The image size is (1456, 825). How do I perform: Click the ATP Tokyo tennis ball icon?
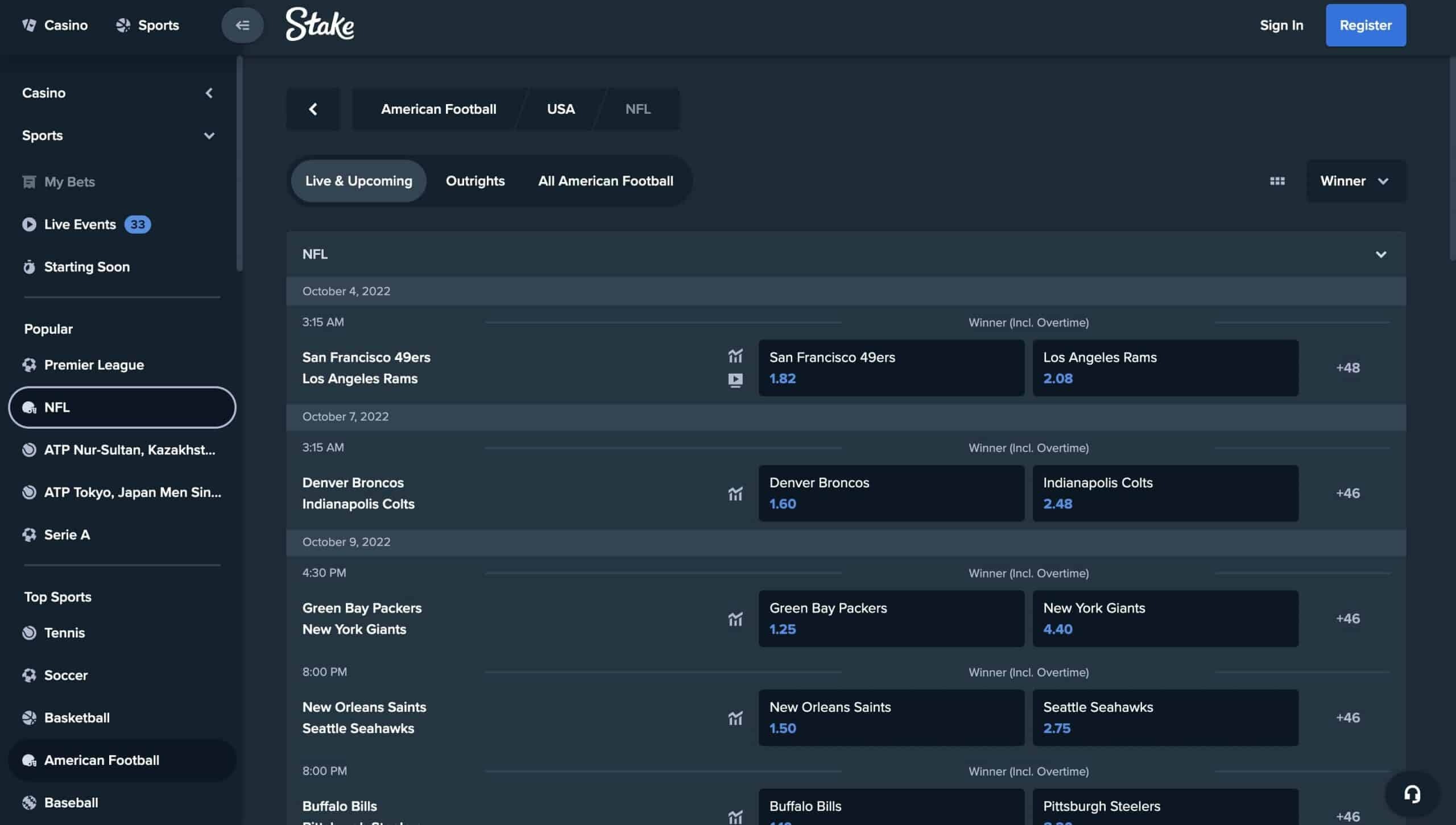pyautogui.click(x=29, y=492)
